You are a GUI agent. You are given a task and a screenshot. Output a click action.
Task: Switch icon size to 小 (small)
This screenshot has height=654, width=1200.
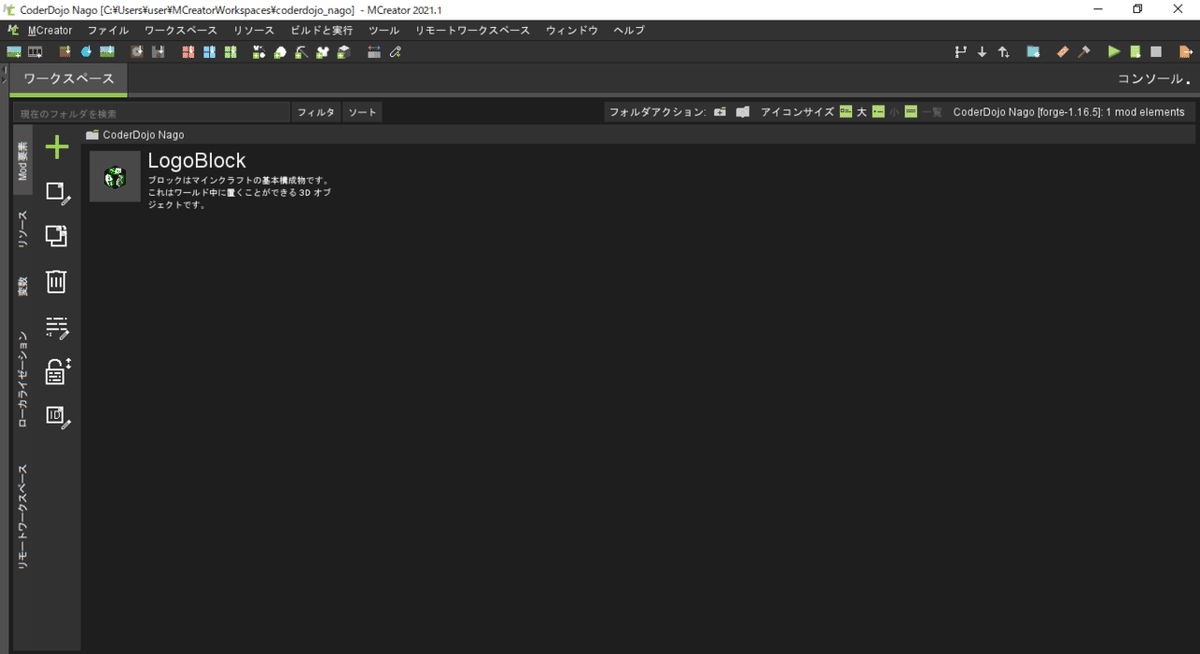click(880, 112)
